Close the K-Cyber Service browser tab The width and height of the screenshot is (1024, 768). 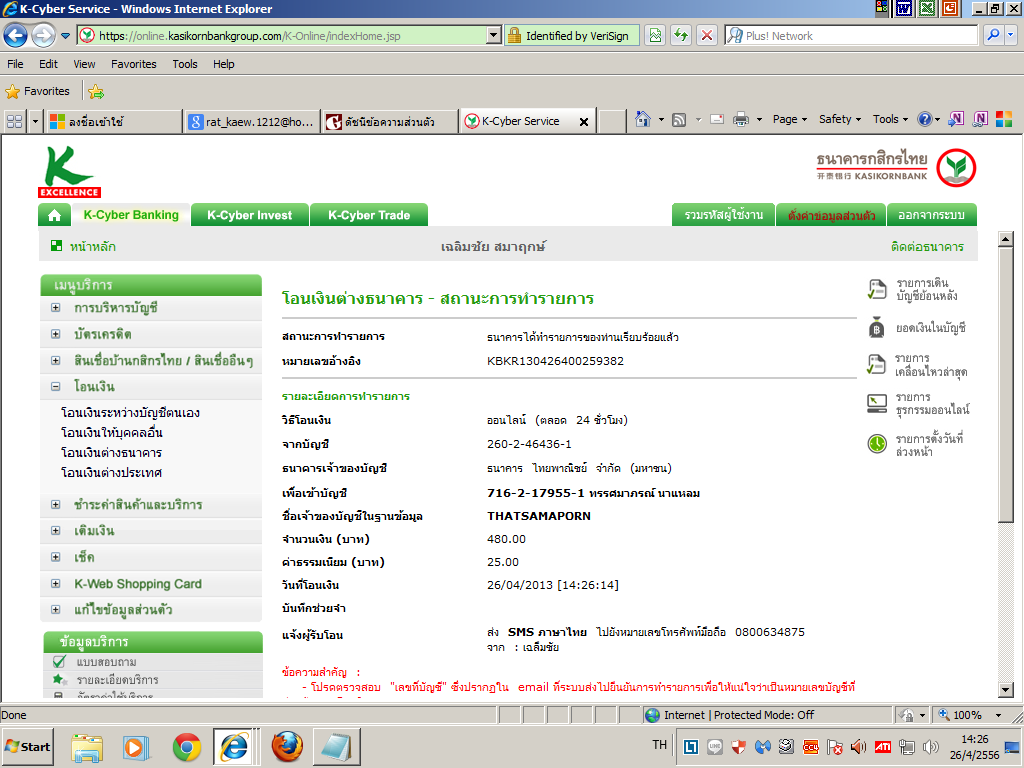click(x=584, y=121)
